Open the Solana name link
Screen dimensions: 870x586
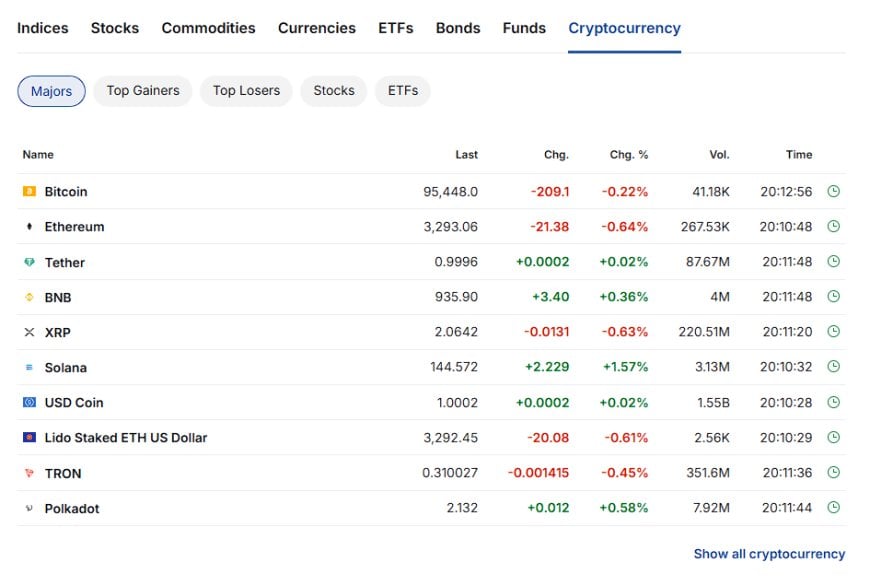[66, 367]
